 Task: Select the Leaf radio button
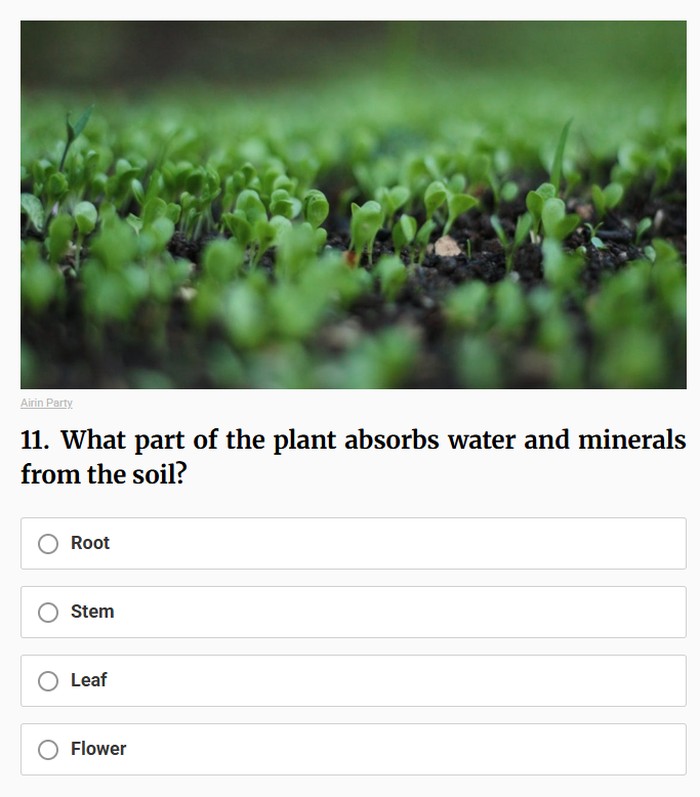48,681
